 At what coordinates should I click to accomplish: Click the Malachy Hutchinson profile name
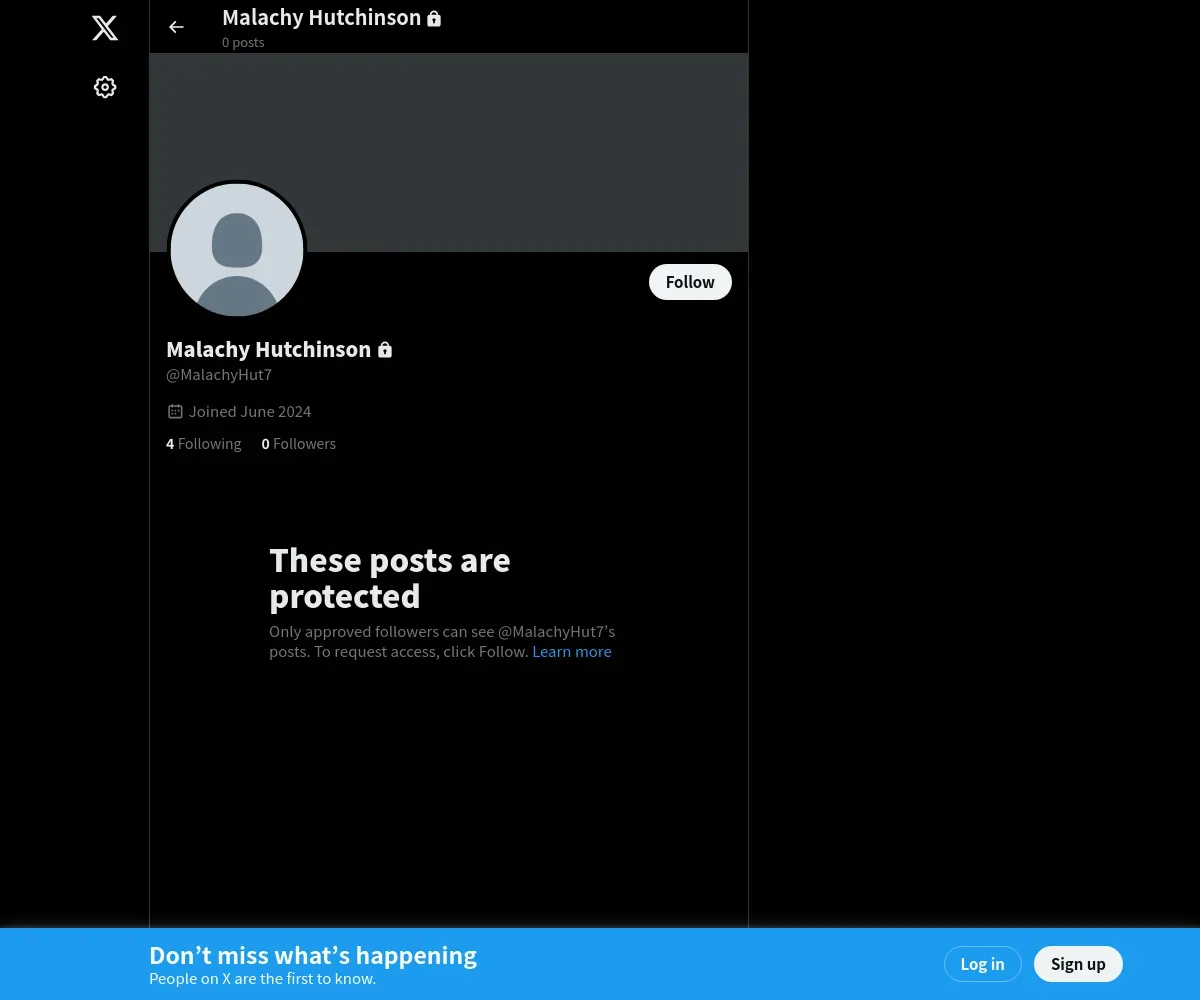tap(268, 349)
